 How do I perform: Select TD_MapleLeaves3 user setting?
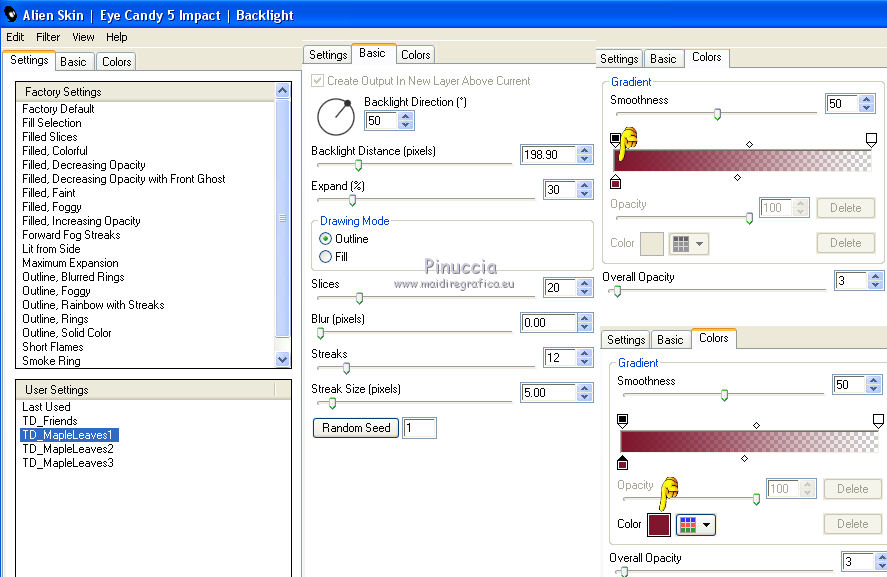pyautogui.click(x=68, y=463)
